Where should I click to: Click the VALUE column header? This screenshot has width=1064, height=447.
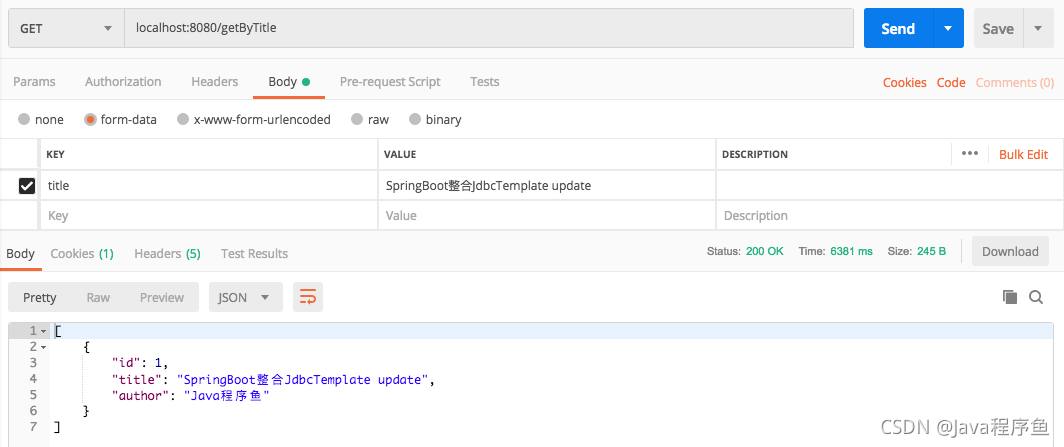[400, 154]
